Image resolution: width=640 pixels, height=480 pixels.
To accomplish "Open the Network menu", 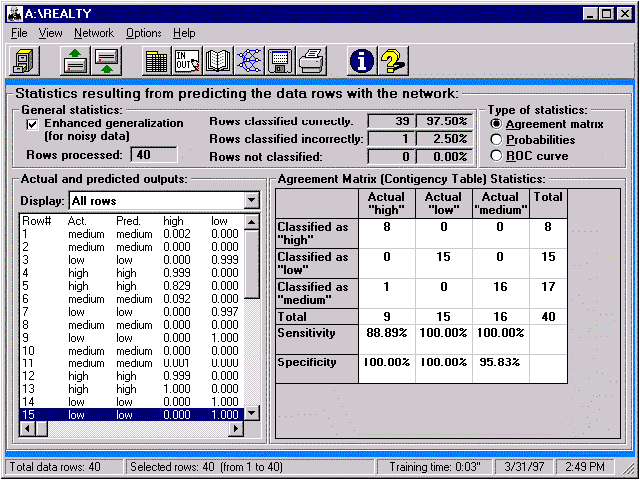I will (94, 33).
